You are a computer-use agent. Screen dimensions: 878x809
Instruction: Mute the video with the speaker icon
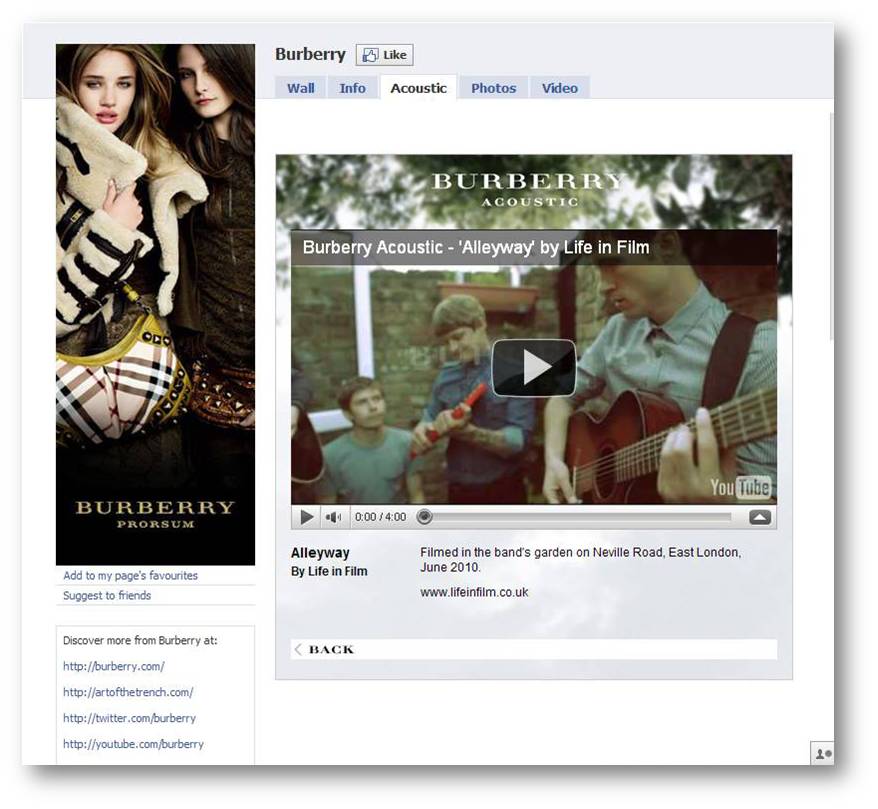click(x=334, y=517)
